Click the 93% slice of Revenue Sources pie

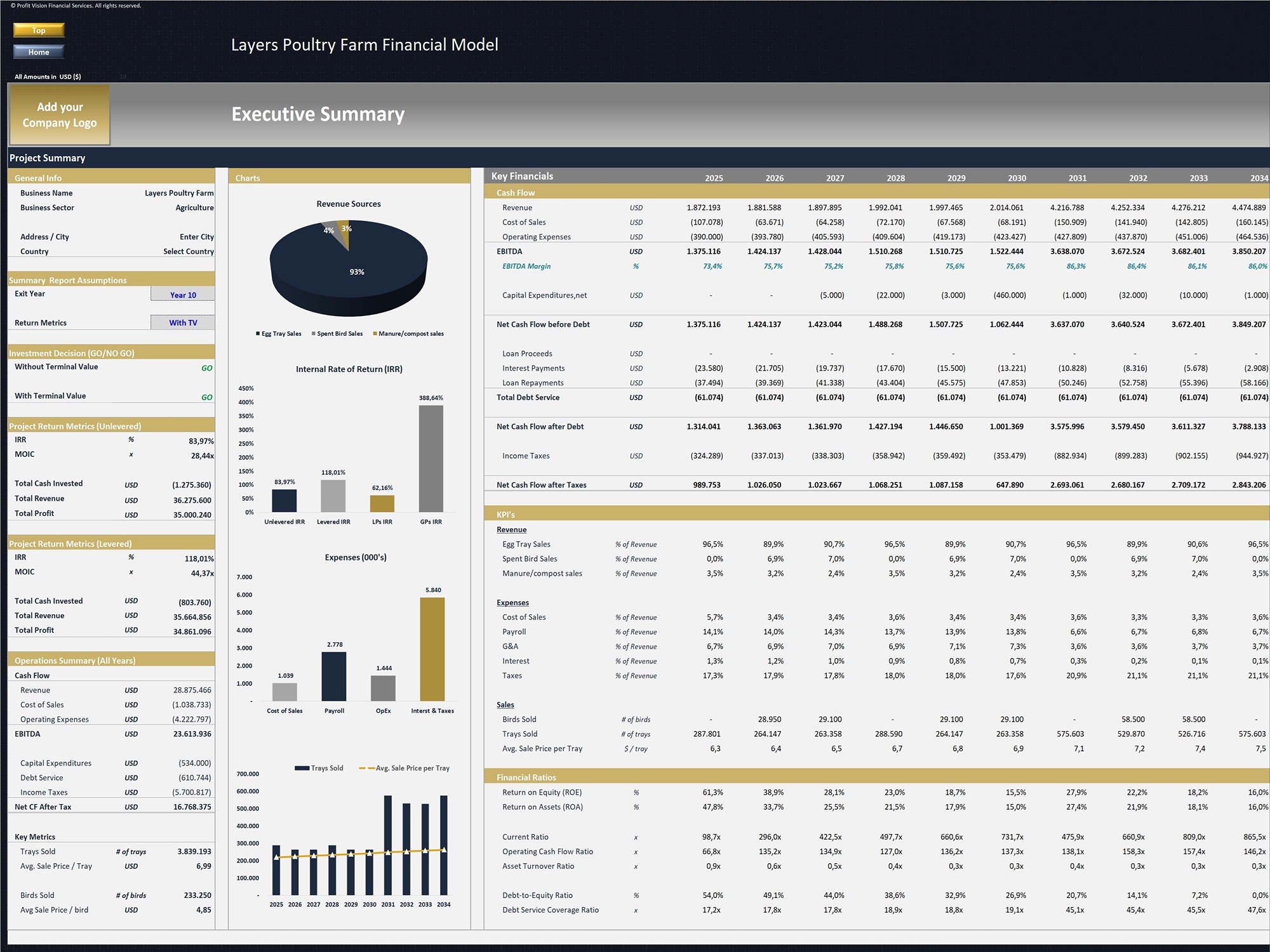349,273
